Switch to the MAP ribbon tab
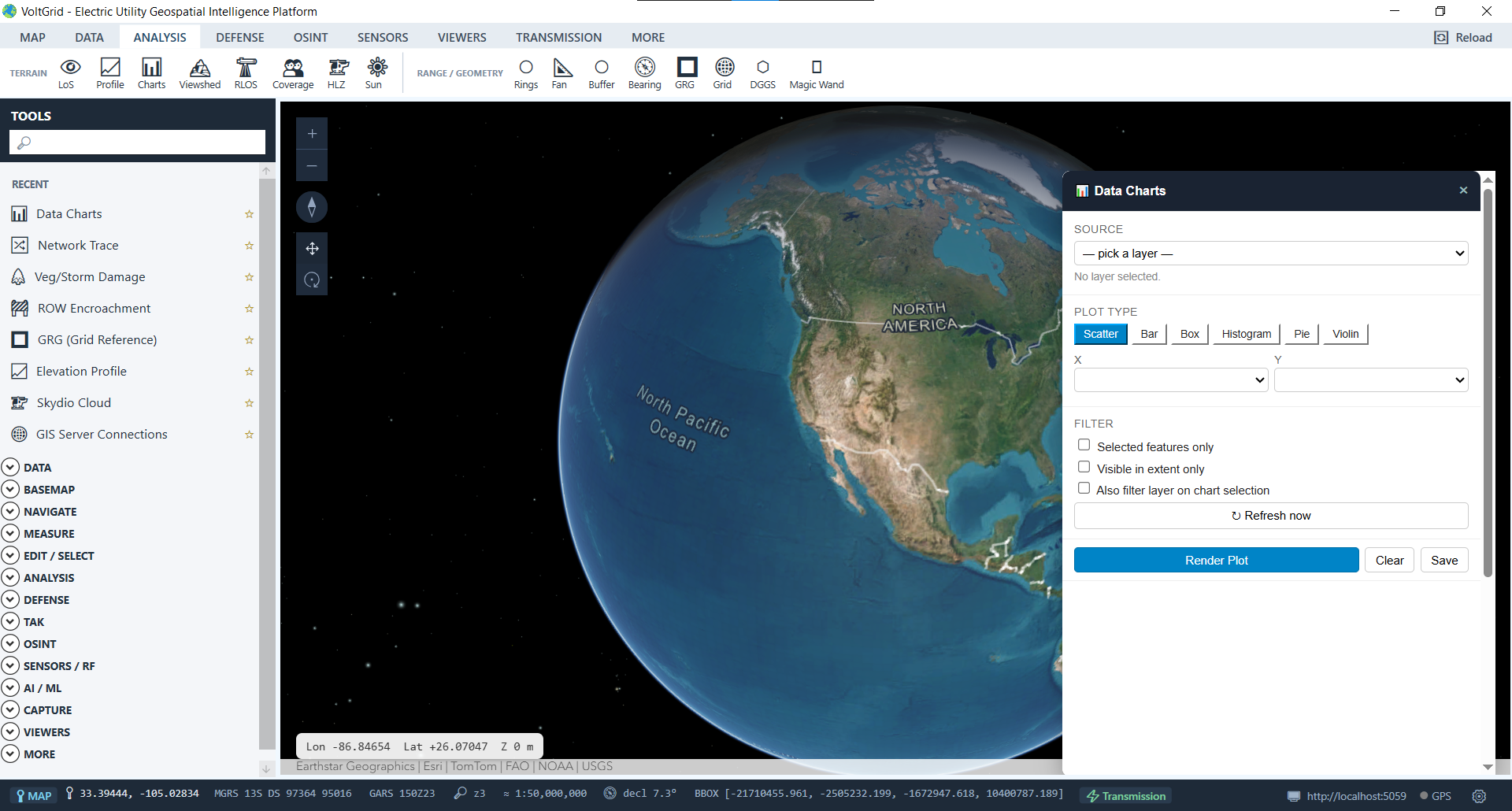Viewport: 1512px width, 811px height. click(x=32, y=37)
